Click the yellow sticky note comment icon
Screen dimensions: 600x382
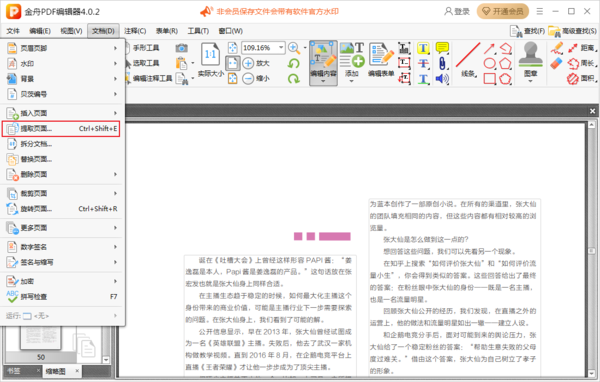(442, 48)
